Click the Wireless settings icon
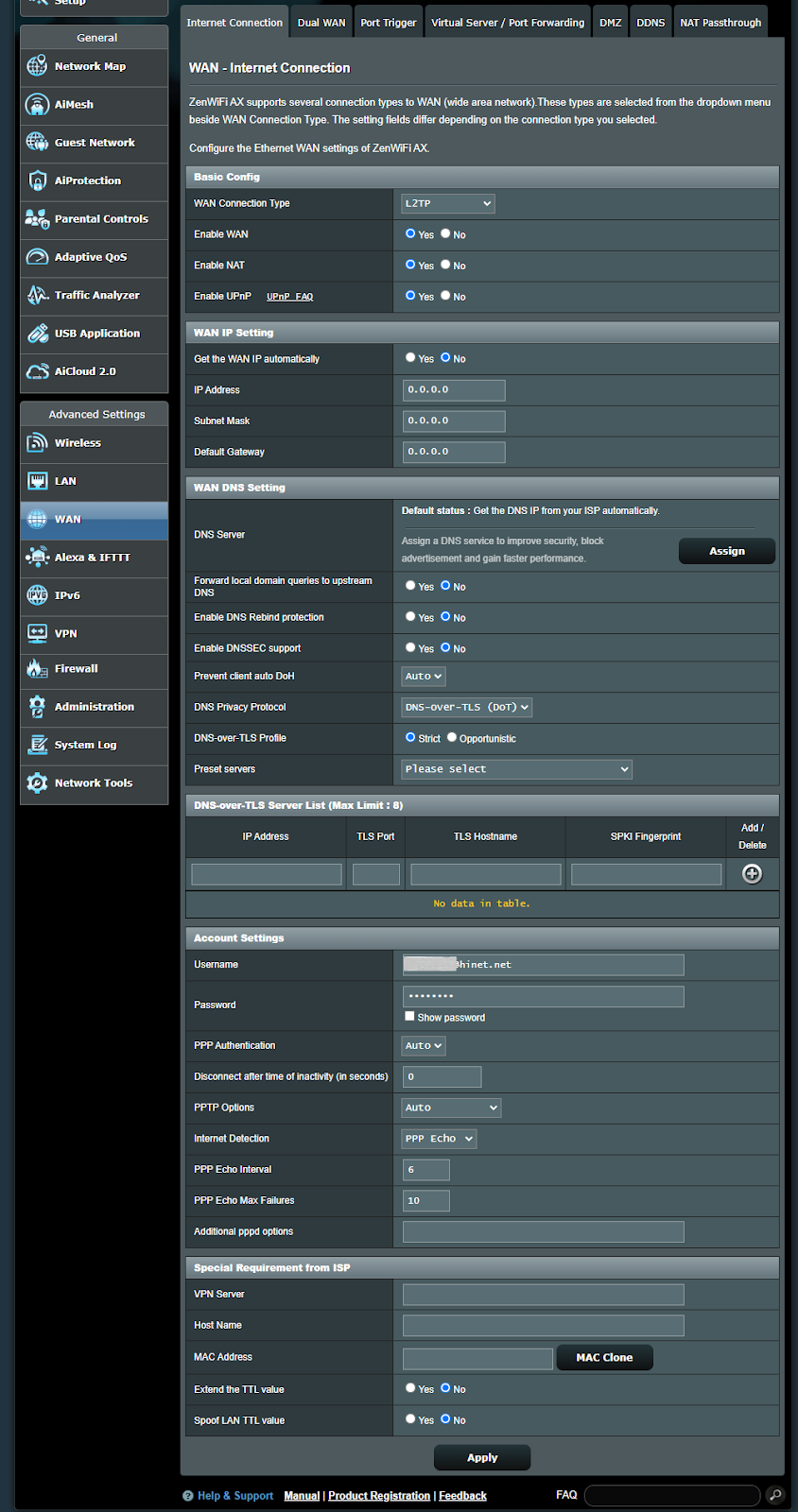 pos(37,442)
